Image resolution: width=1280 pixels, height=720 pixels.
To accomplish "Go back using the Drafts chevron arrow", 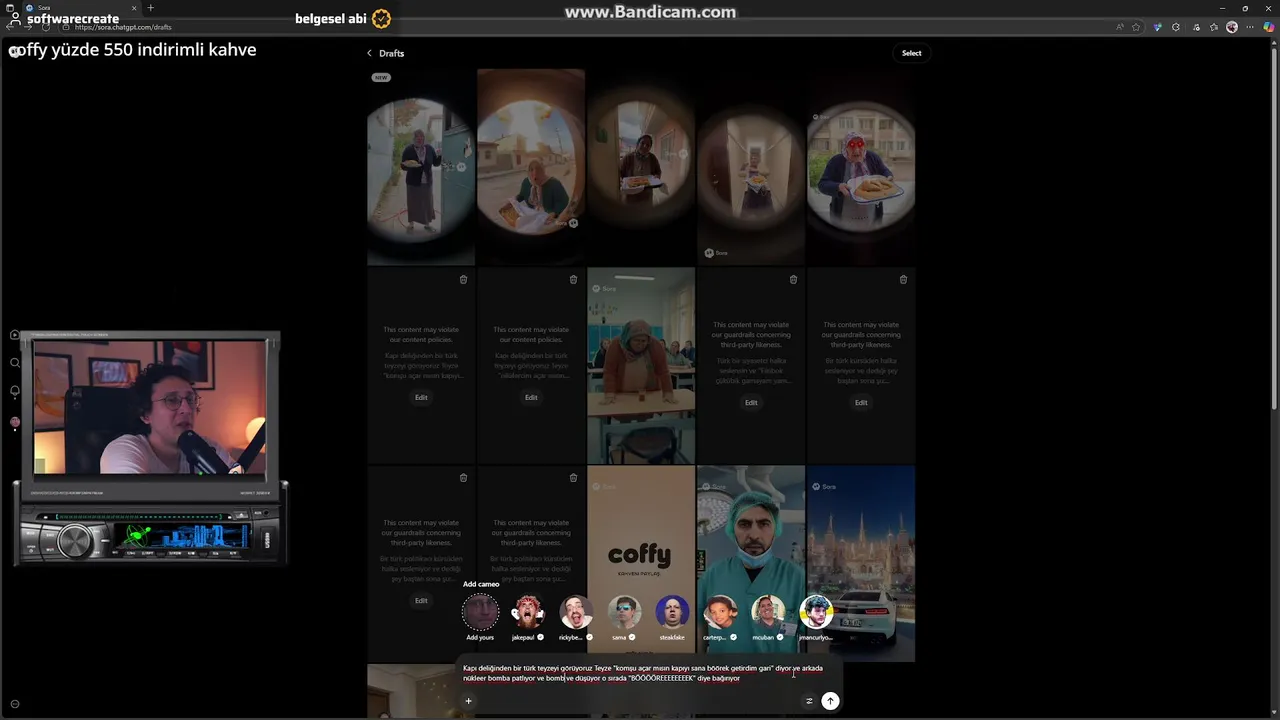I will (x=369, y=53).
